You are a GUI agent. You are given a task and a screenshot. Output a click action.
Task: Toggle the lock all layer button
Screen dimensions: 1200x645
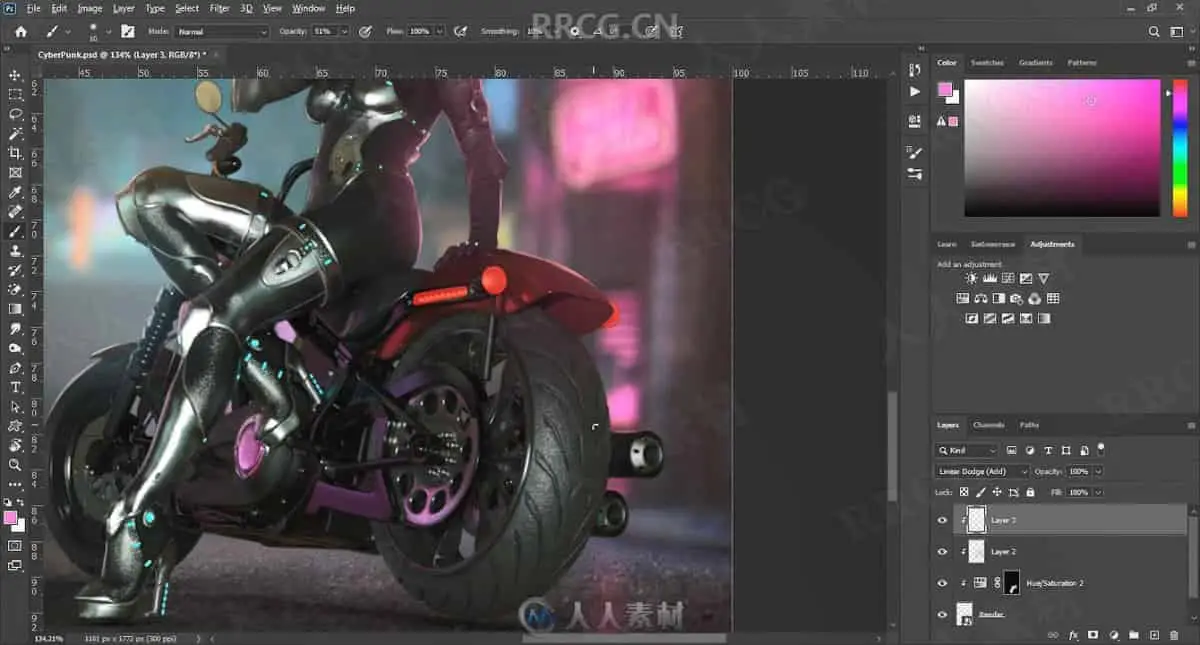pyautogui.click(x=1031, y=492)
